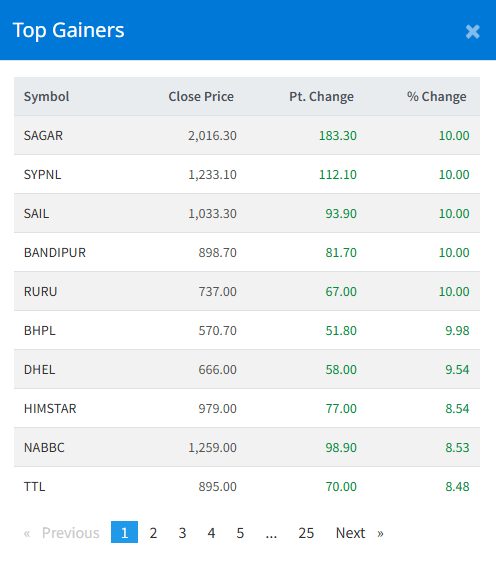Sort by % Change column header
This screenshot has width=496, height=564.
[x=437, y=96]
